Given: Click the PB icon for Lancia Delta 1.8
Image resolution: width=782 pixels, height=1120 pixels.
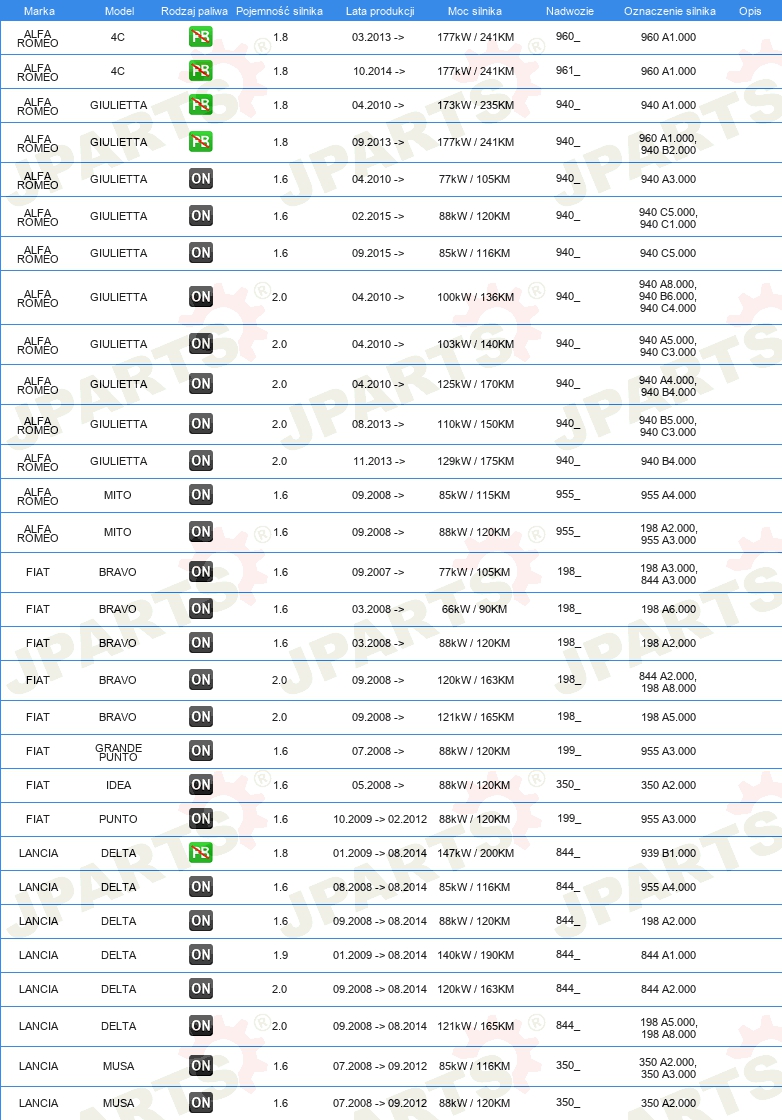Looking at the screenshot, I should (x=201, y=853).
